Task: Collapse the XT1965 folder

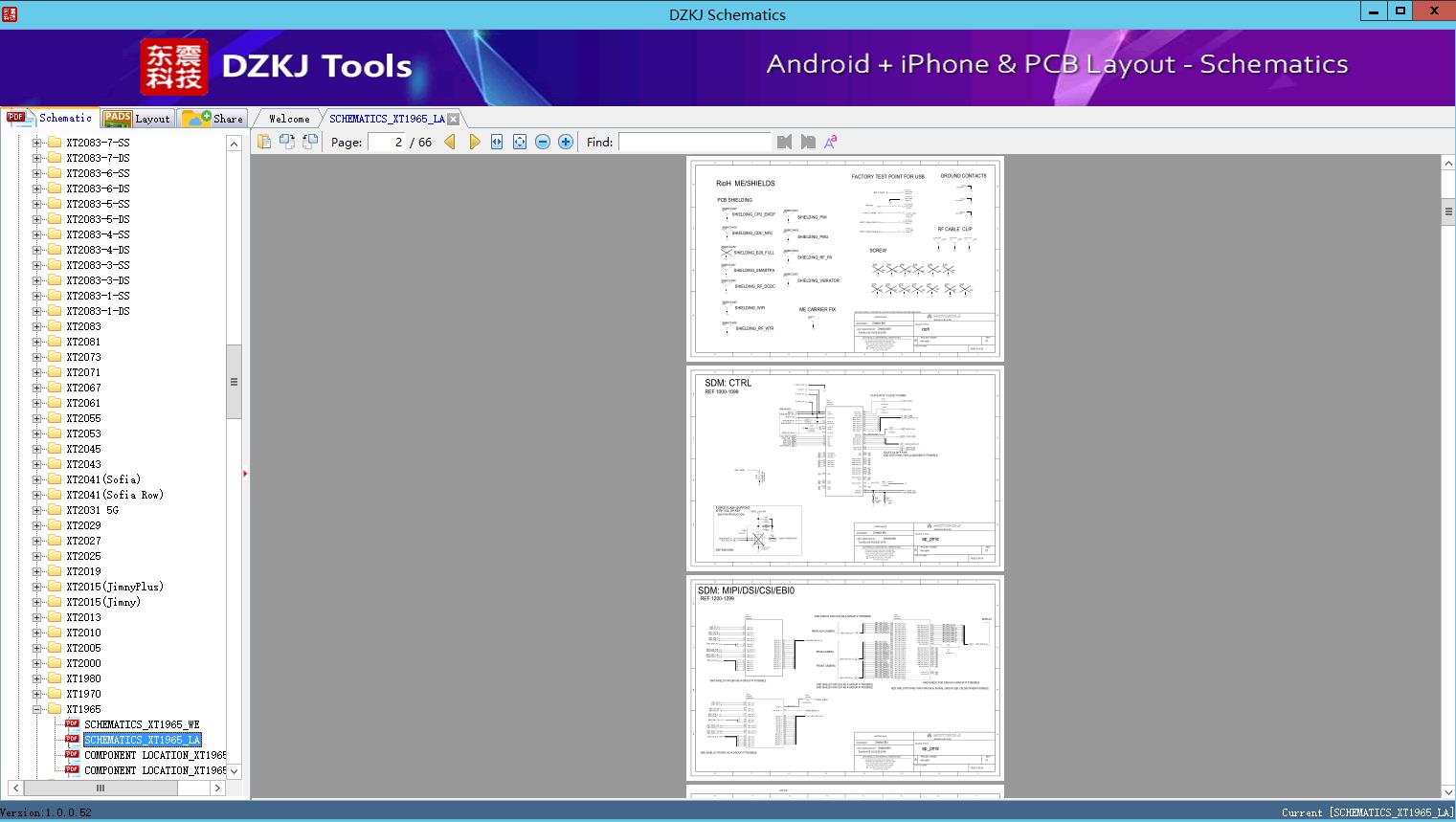Action: [x=37, y=709]
